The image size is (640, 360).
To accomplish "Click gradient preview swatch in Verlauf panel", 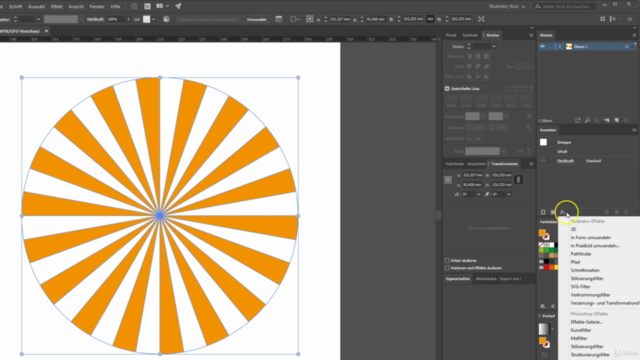I will click(544, 329).
